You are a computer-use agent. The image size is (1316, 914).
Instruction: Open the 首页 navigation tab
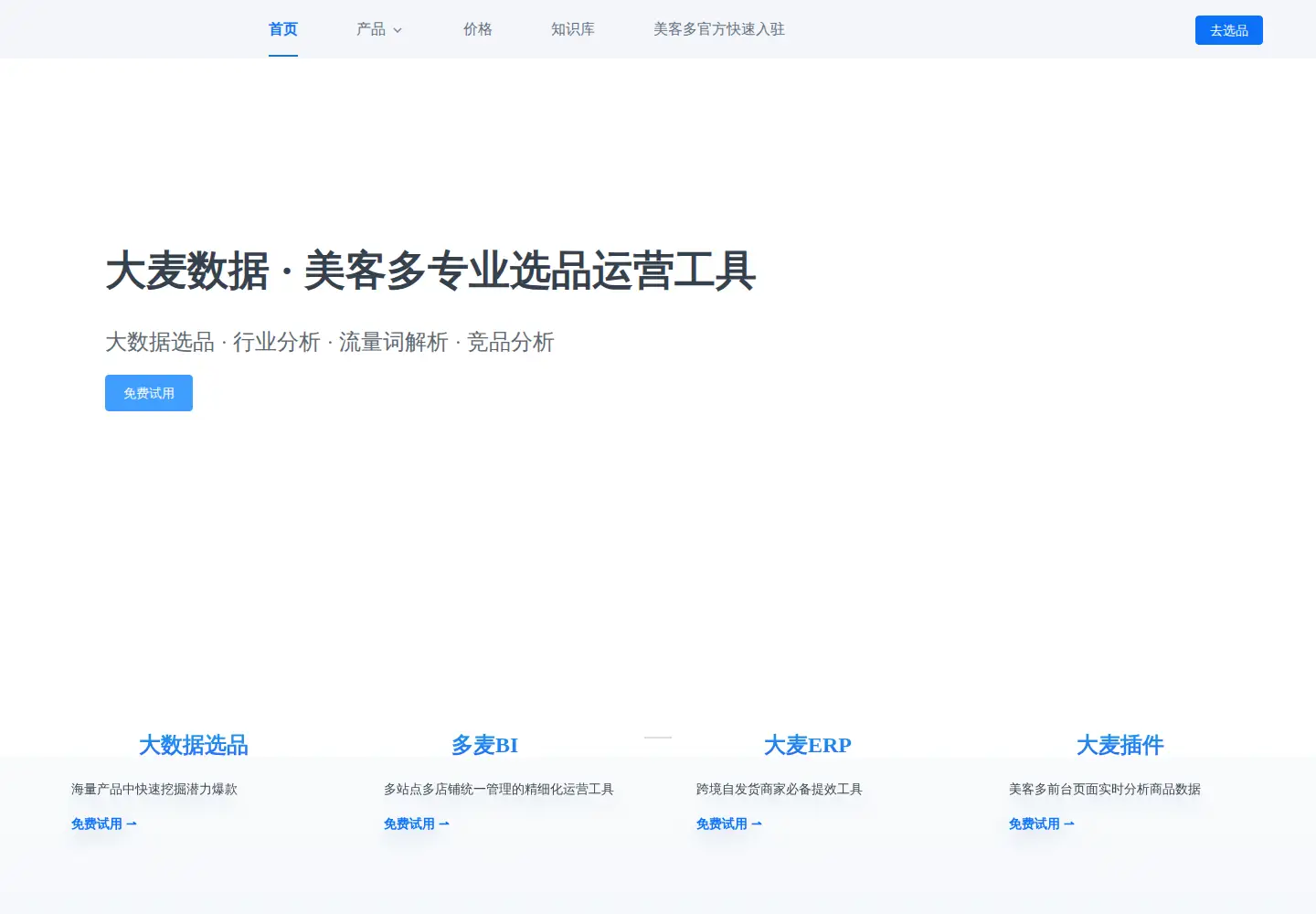282,29
